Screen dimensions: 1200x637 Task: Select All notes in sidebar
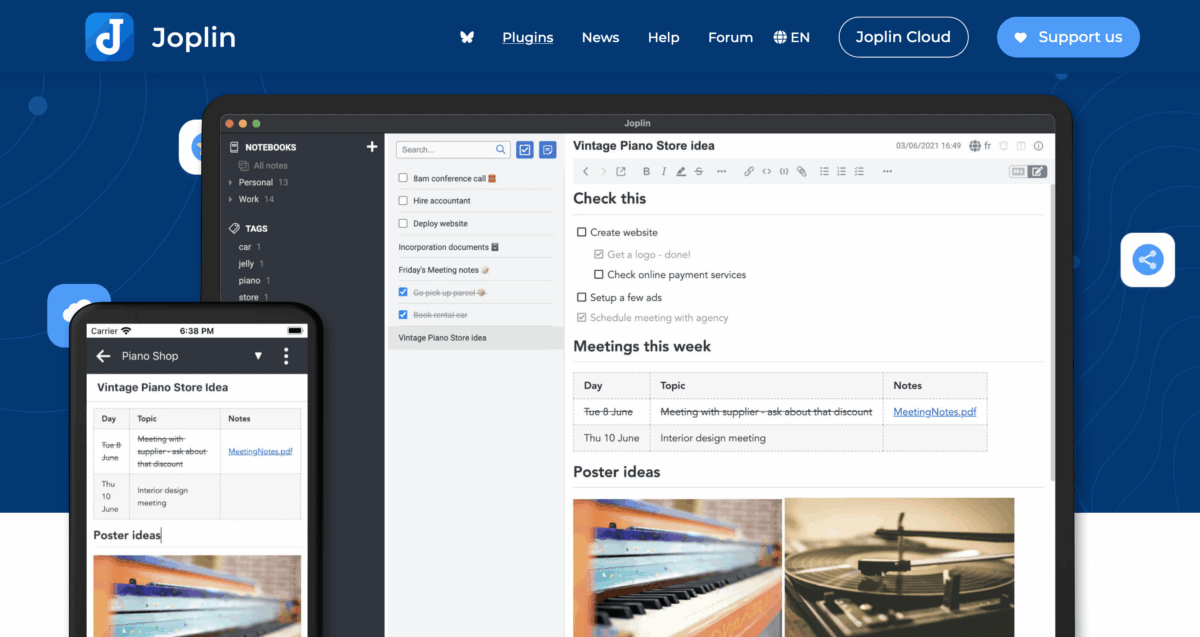click(270, 166)
